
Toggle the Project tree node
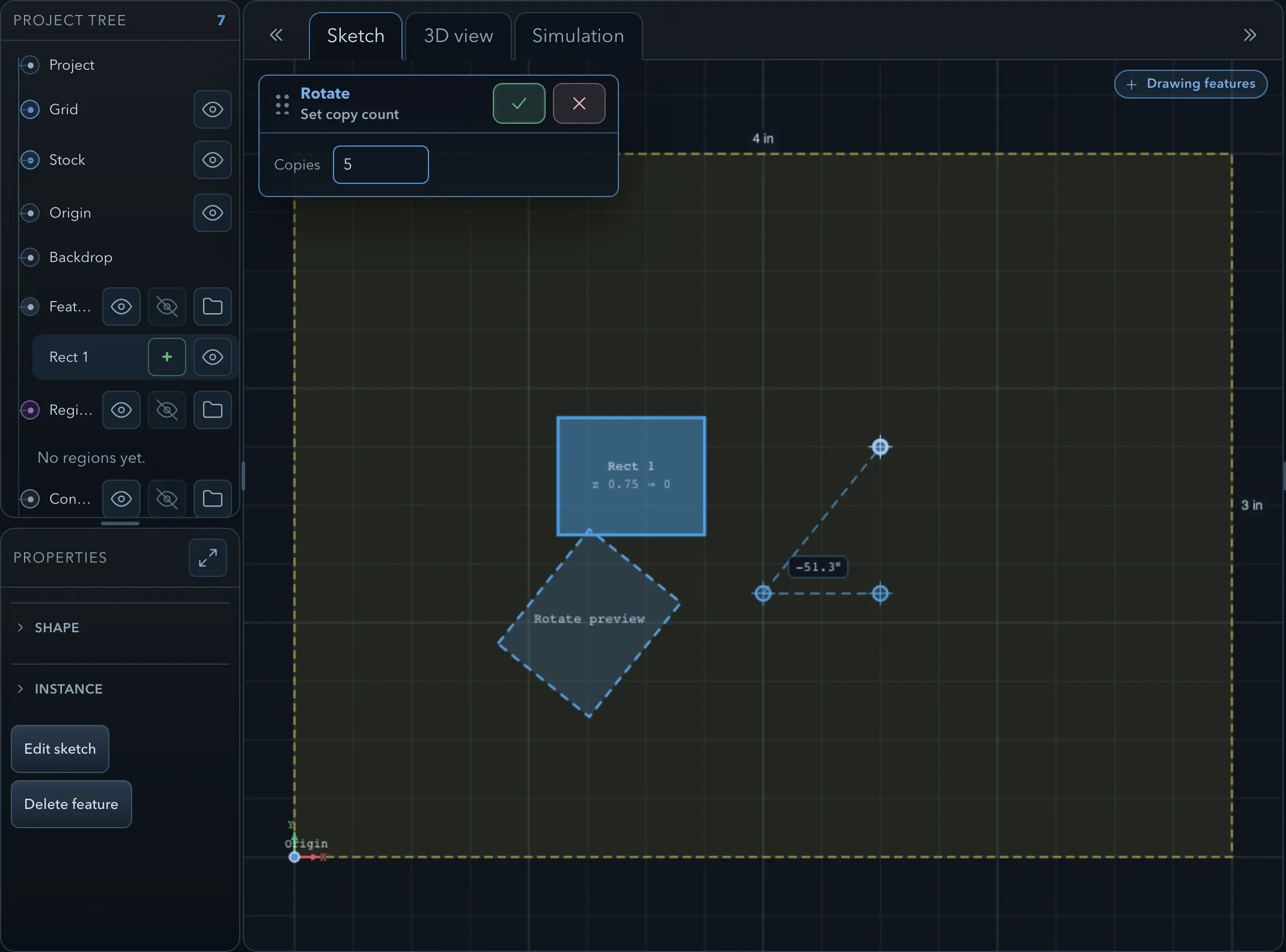tap(30, 65)
